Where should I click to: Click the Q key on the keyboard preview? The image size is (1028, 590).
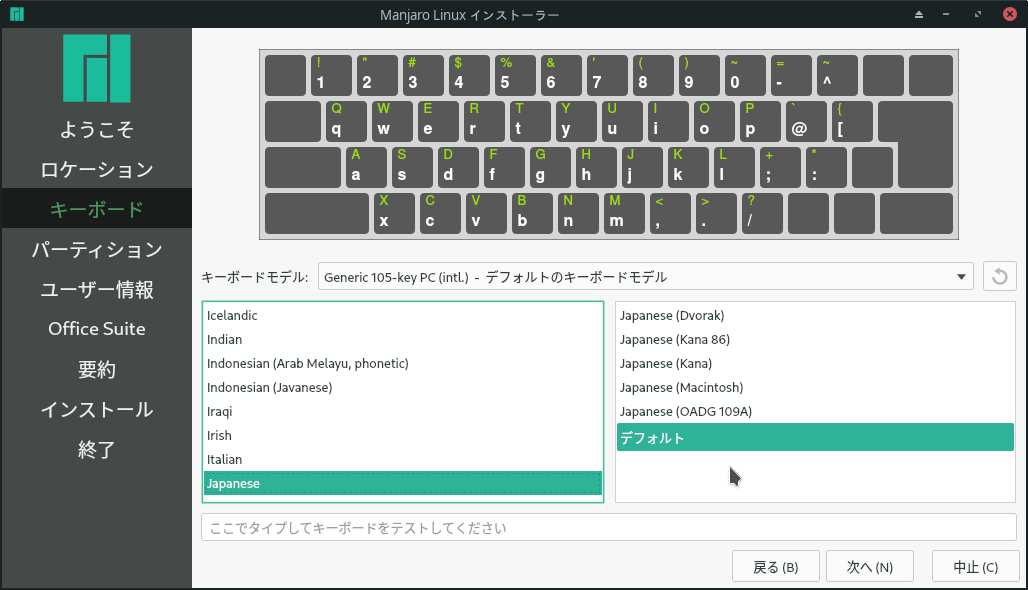click(x=346, y=121)
